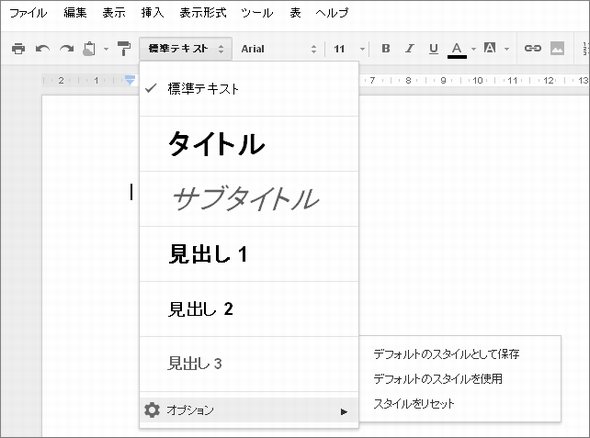Select the Paint format roller icon

coord(124,49)
